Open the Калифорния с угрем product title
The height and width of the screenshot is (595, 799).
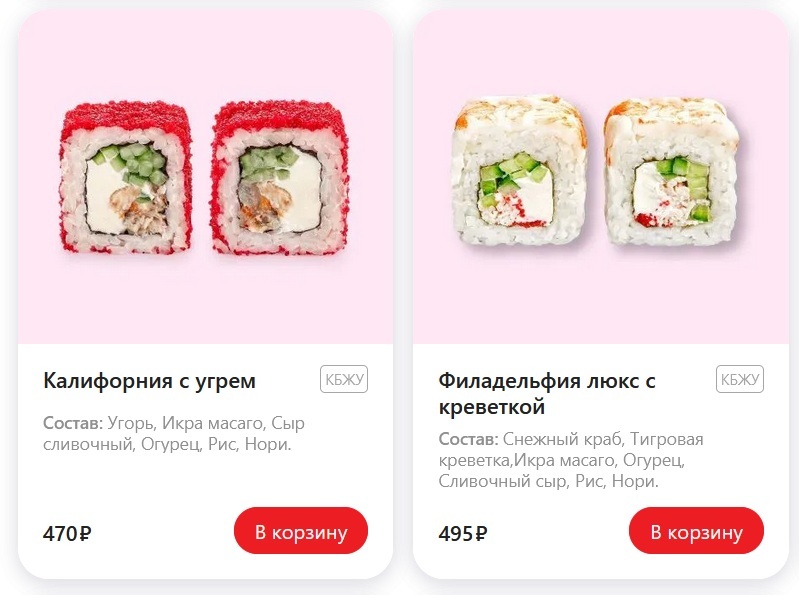[x=149, y=381]
